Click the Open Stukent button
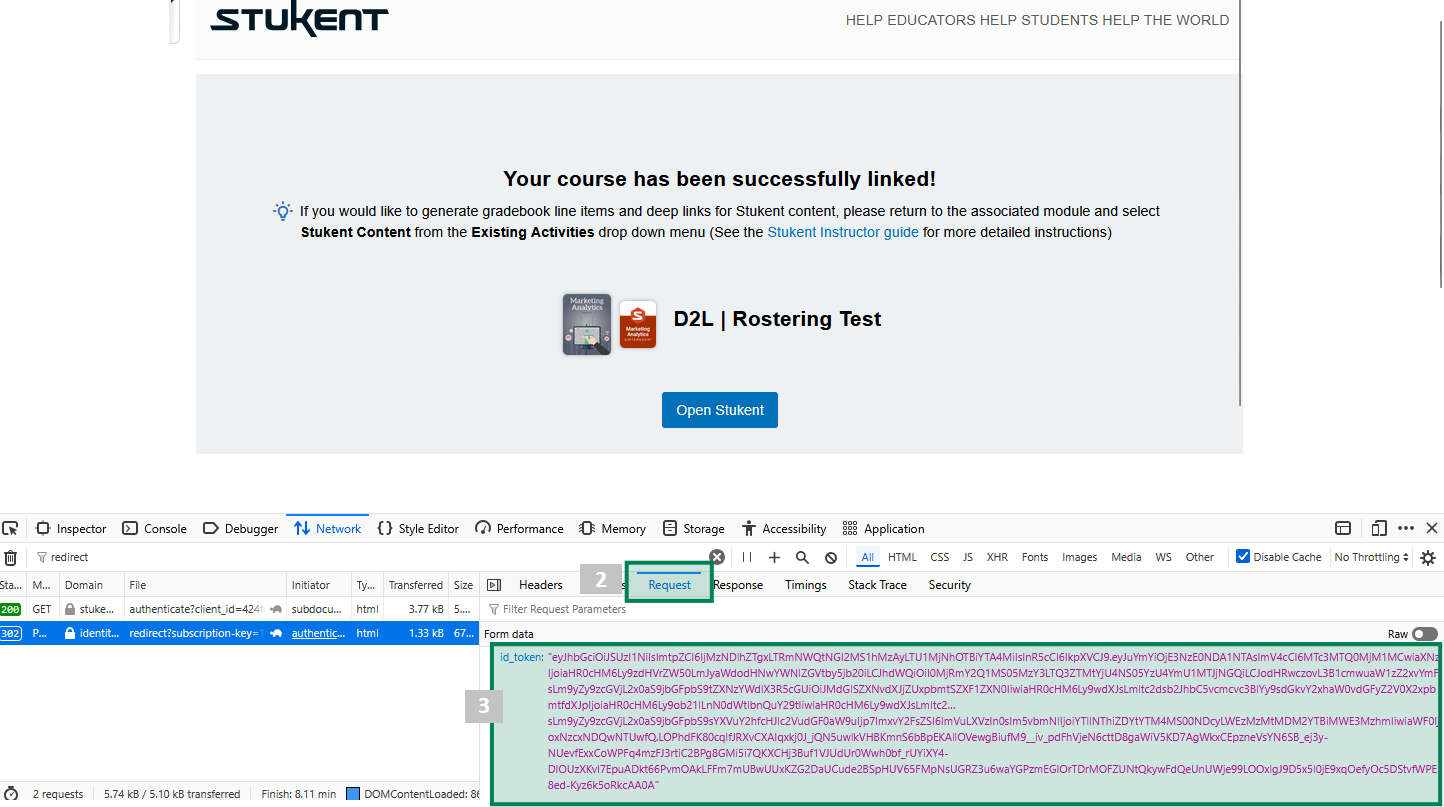The height and width of the screenshot is (807, 1444). (720, 410)
